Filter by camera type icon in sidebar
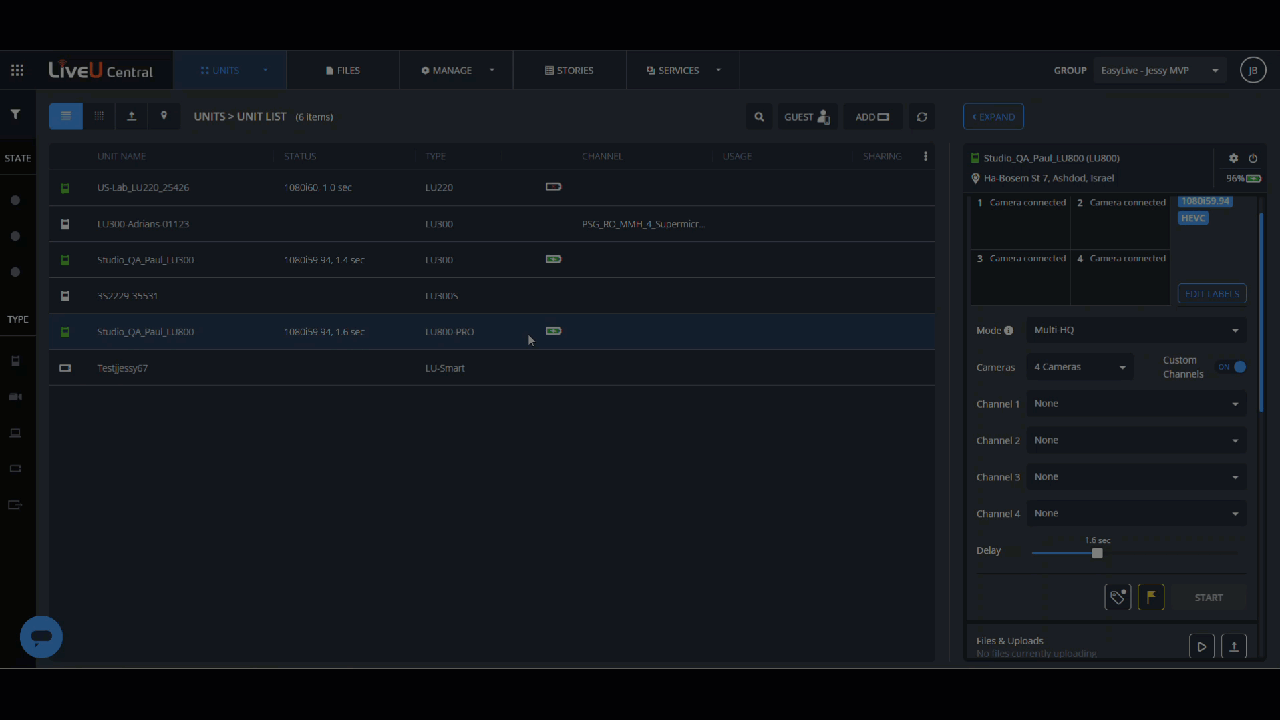1280x720 pixels. point(15,397)
